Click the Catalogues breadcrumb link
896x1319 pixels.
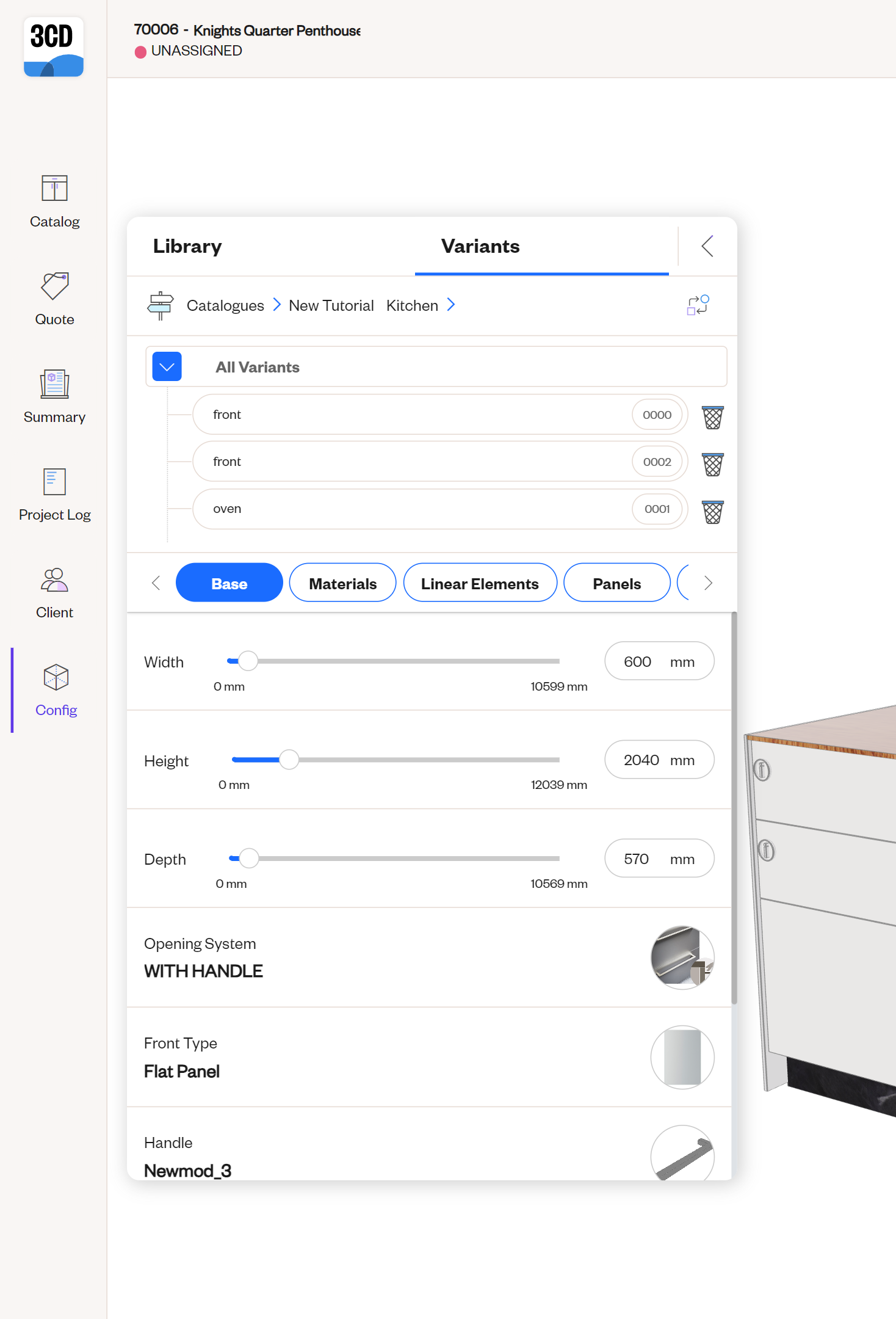point(225,305)
